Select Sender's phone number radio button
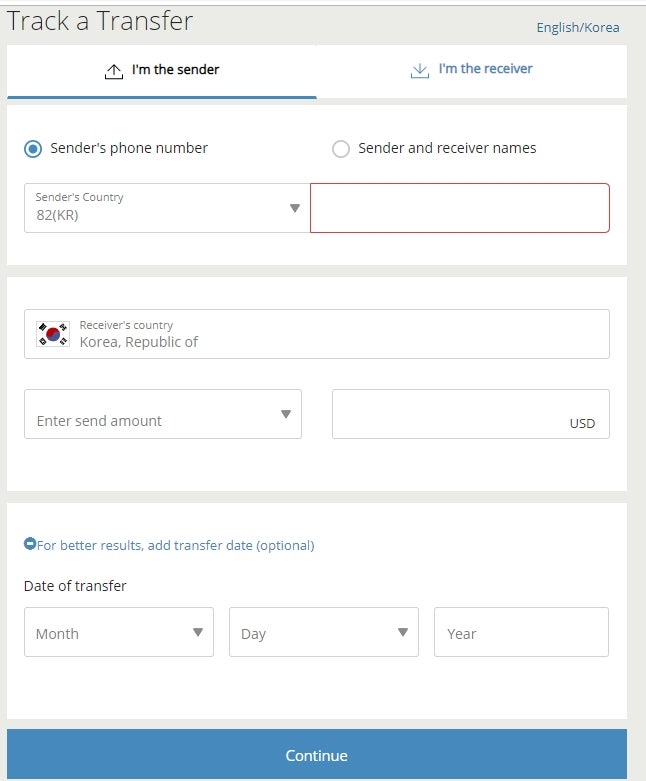This screenshot has height=781, width=646. click(x=33, y=148)
